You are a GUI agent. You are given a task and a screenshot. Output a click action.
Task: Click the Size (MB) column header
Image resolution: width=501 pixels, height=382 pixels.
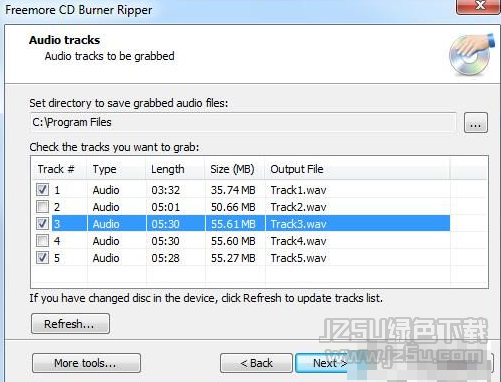[235, 169]
